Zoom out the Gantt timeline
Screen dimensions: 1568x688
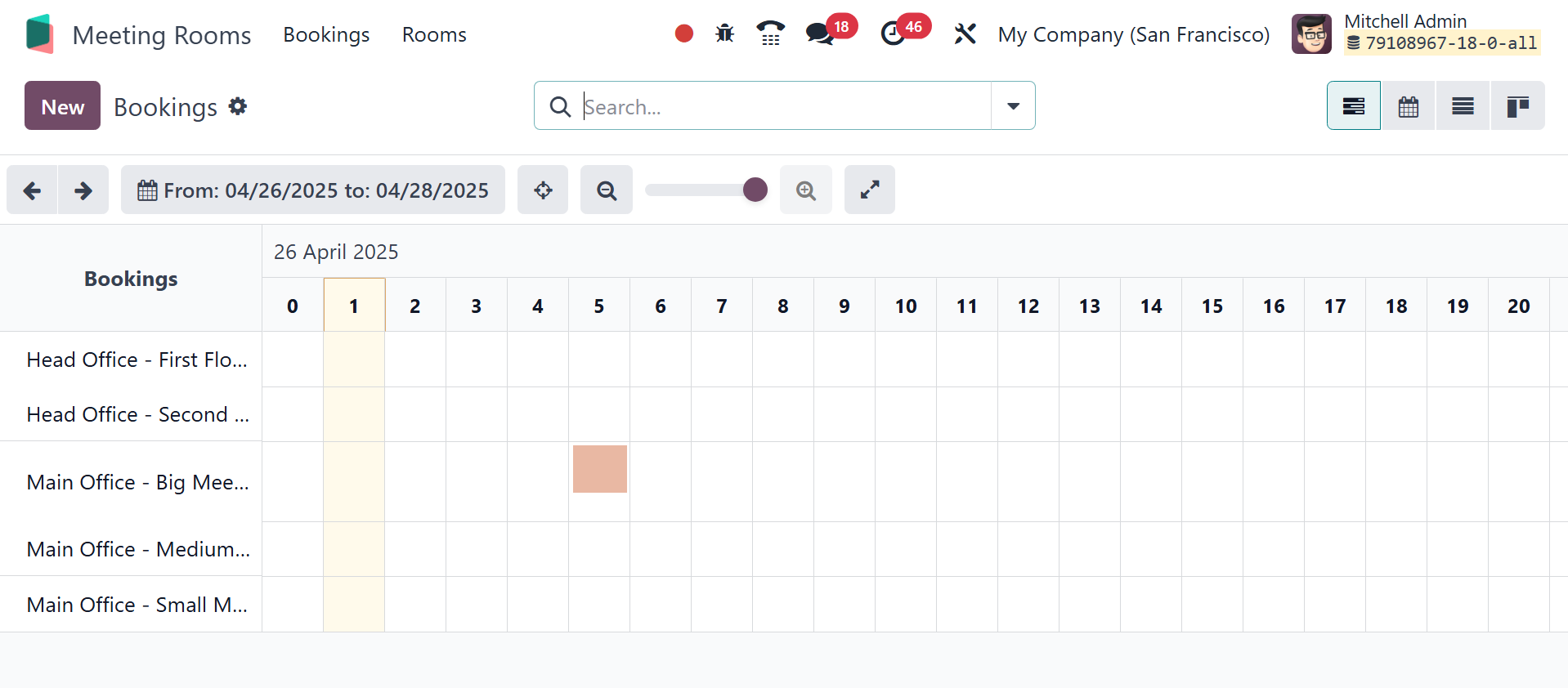pyautogui.click(x=606, y=190)
